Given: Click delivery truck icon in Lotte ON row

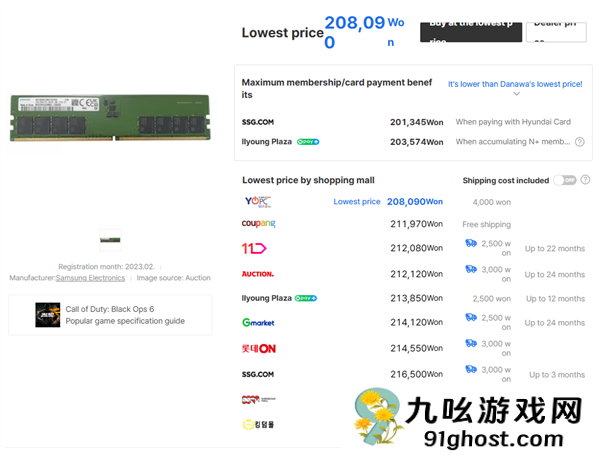Looking at the screenshot, I should tap(471, 343).
